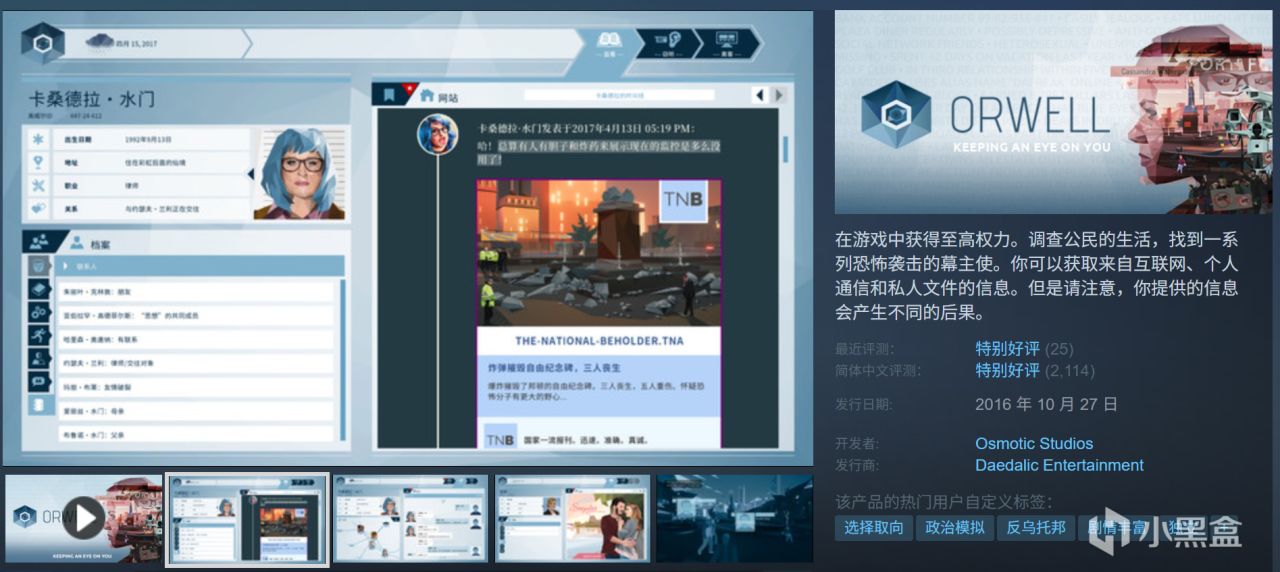Click the birth date asterisk icon
Viewport: 1280px width, 572px height.
pyautogui.click(x=39, y=139)
